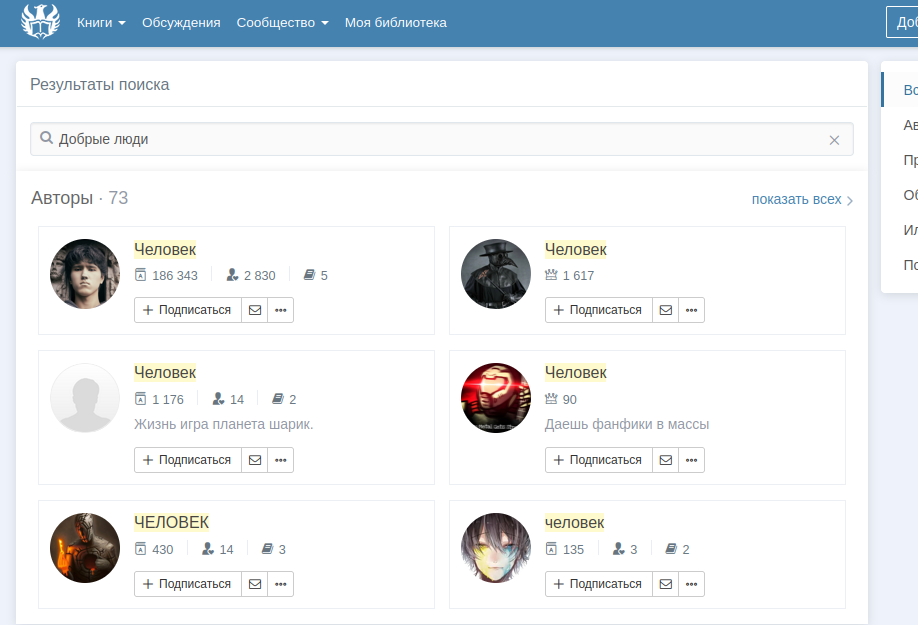Subscribe to author Жизнь игра планета шарик
The image size is (918, 625).
tap(188, 460)
